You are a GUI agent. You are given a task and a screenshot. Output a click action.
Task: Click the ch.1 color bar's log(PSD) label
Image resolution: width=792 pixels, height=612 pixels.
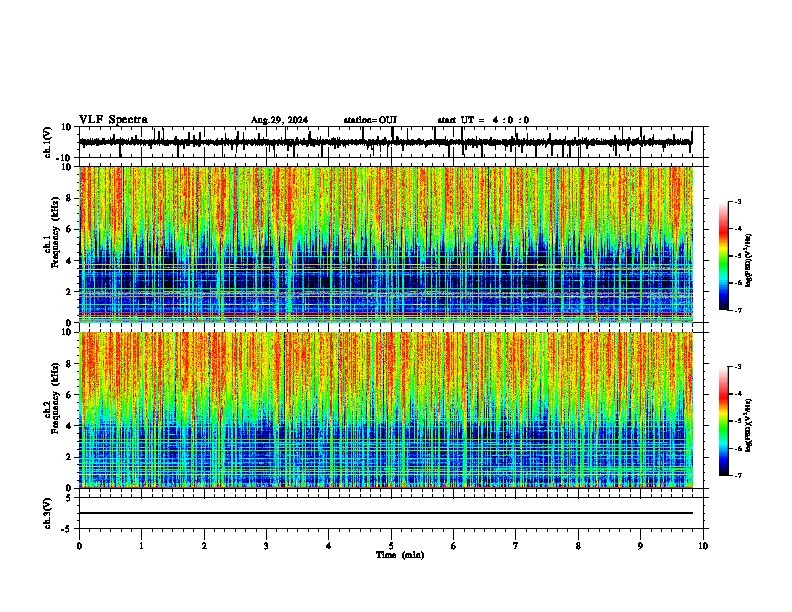[749, 260]
